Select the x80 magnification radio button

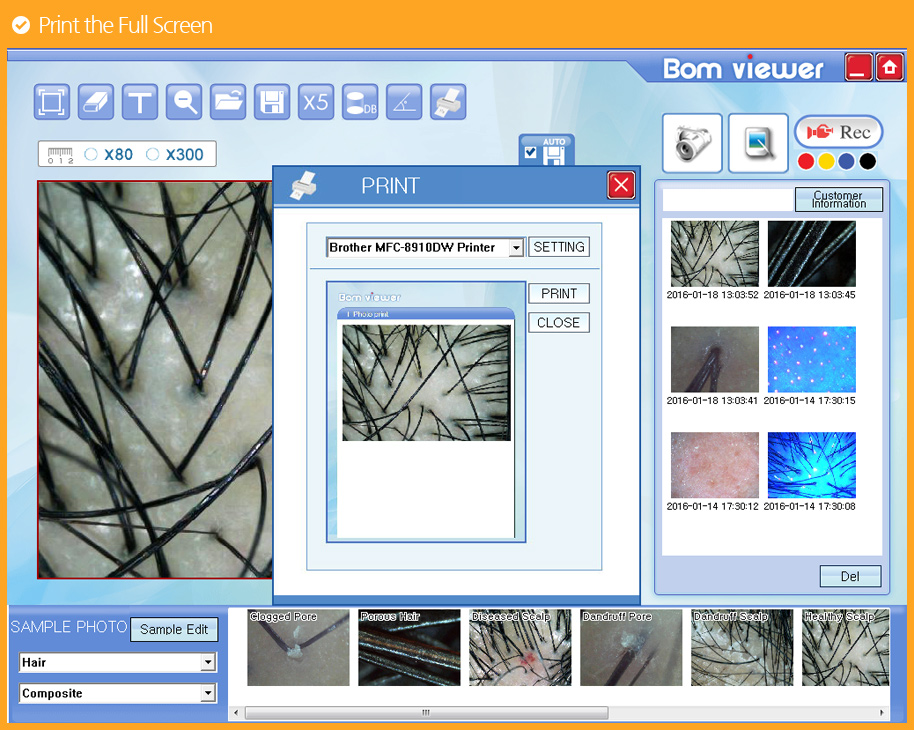pos(91,154)
